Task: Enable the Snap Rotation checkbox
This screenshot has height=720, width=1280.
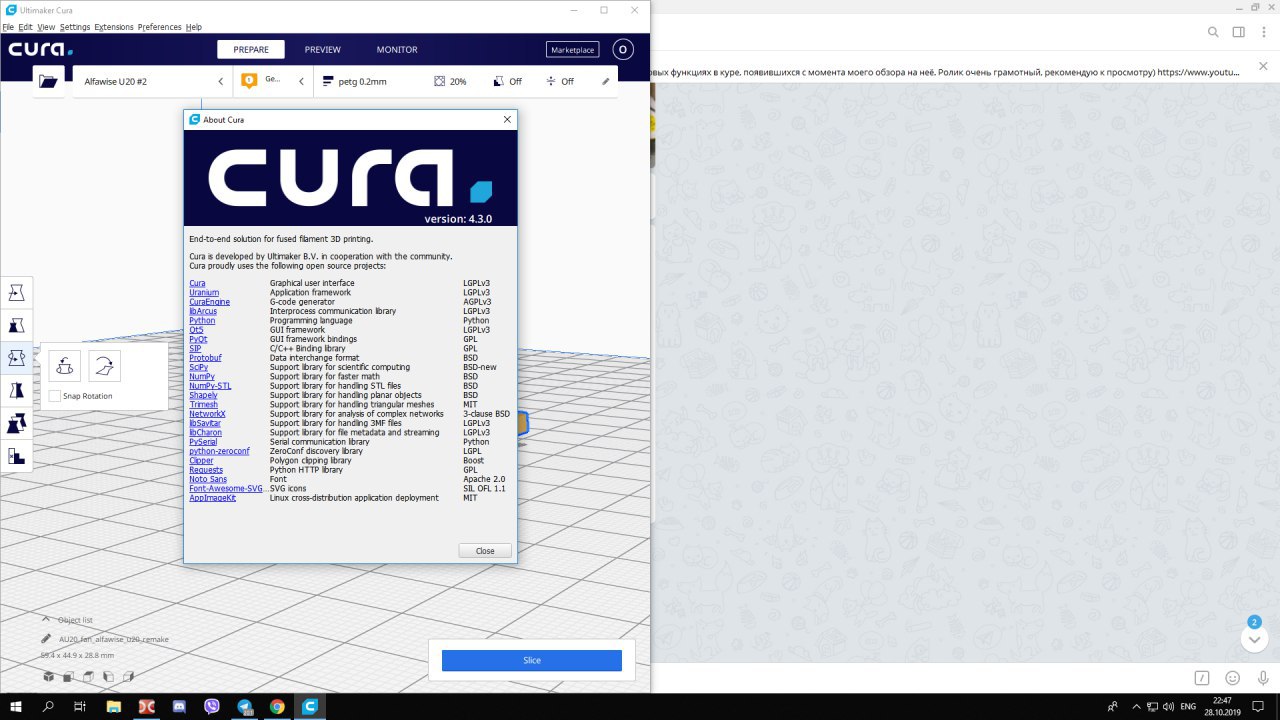Action: point(55,396)
